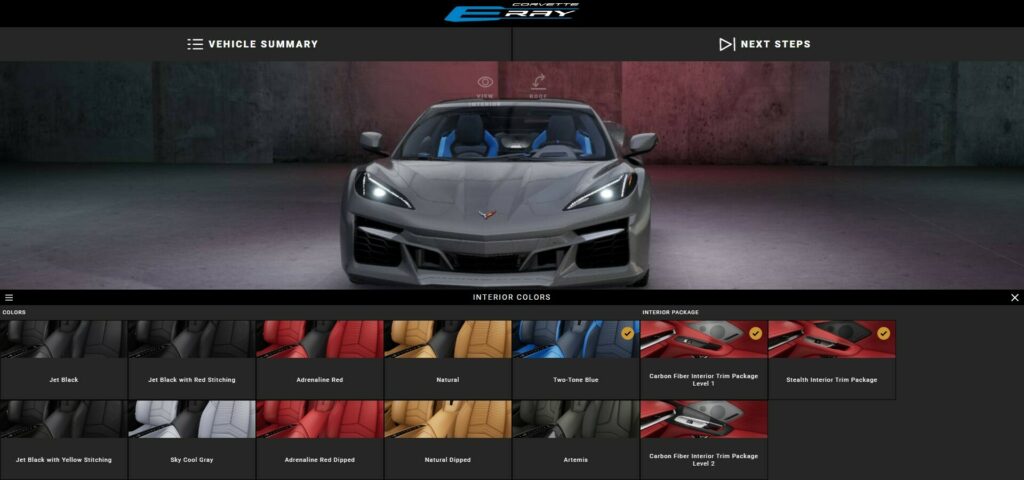Image resolution: width=1024 pixels, height=480 pixels.
Task: Pick the Adrenaline Red Dipped interior
Action: (319, 438)
